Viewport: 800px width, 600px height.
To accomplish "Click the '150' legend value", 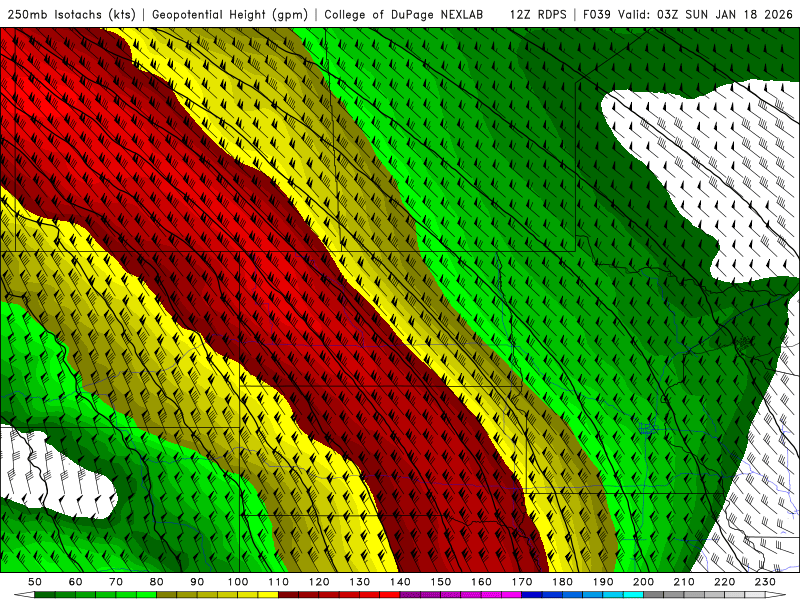I will (x=441, y=582).
